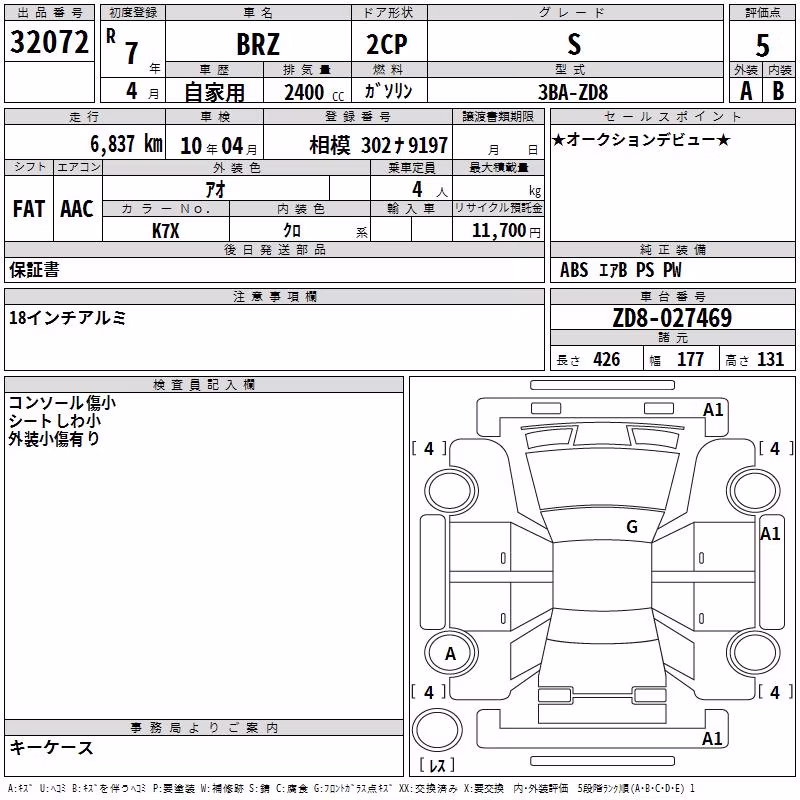
Task: Select the A mark inside the wheel
Action: 450,654
